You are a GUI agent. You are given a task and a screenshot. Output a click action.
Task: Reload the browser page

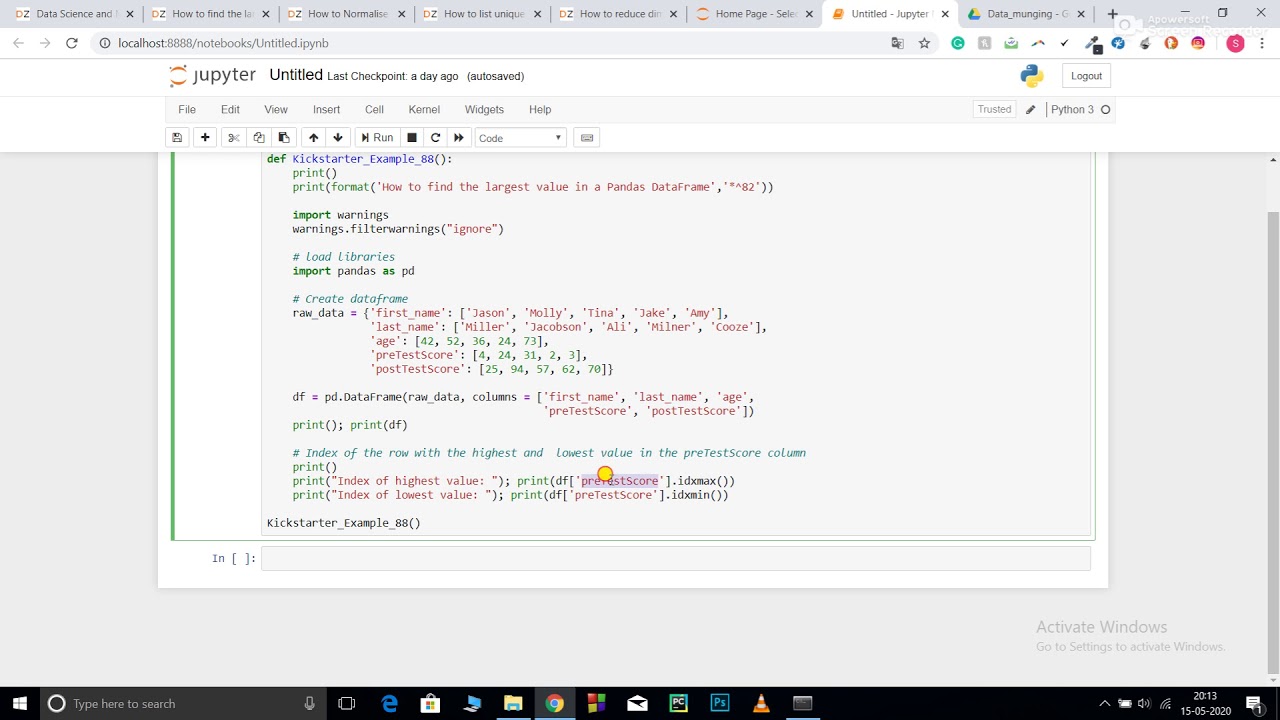click(71, 43)
